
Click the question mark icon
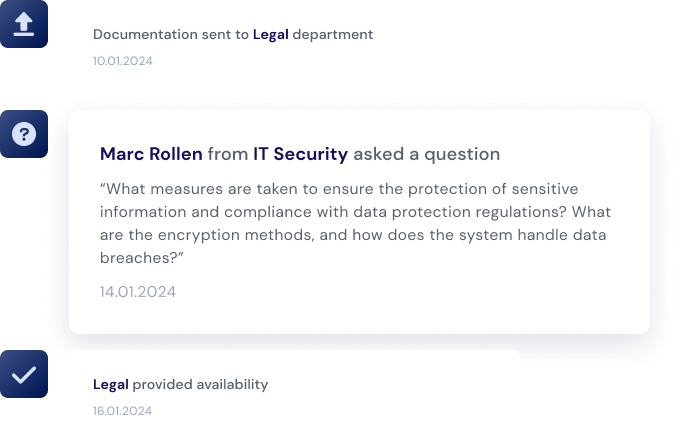(x=24, y=134)
